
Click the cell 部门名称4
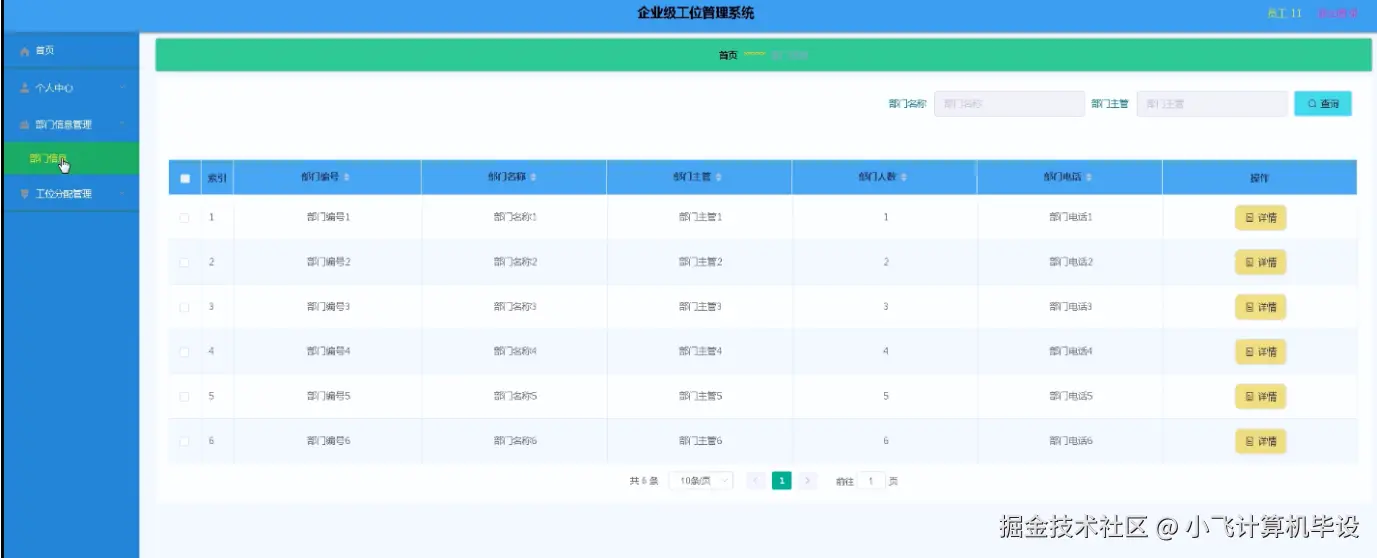pos(515,352)
